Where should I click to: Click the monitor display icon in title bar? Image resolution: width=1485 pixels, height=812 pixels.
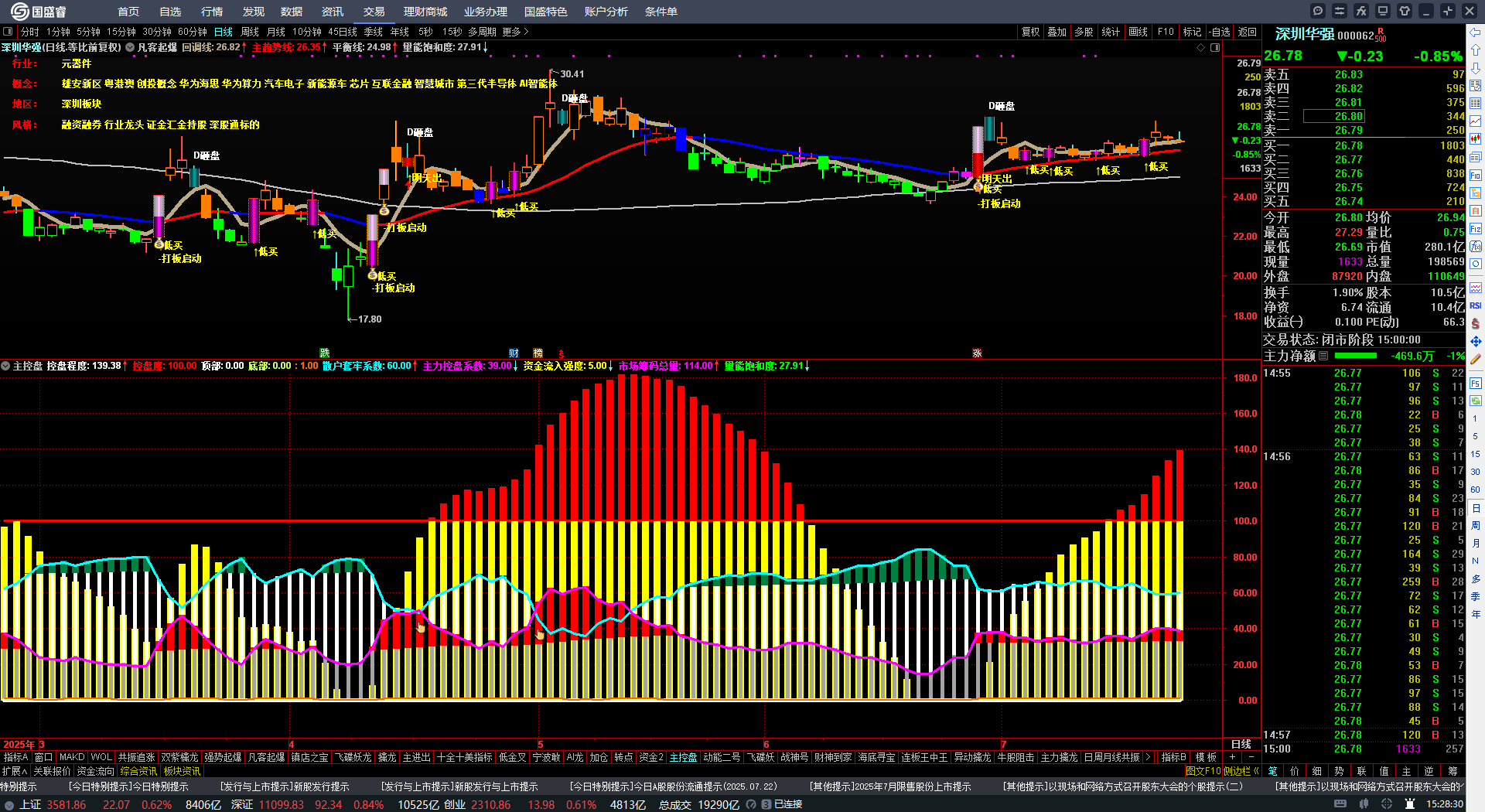[x=1383, y=11]
